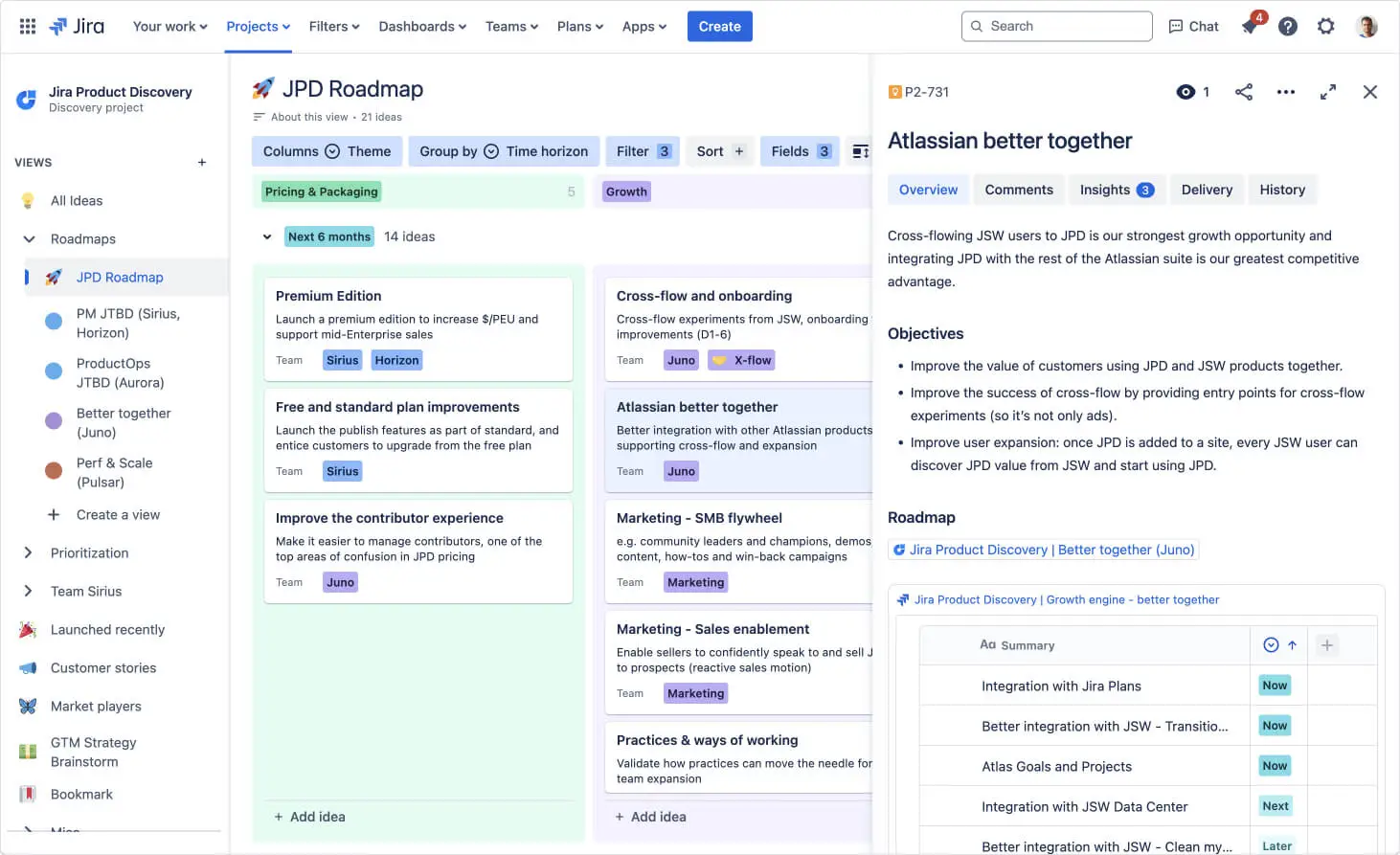Add idea in Growth column
Screen dimensions: 1400x855
[651, 817]
